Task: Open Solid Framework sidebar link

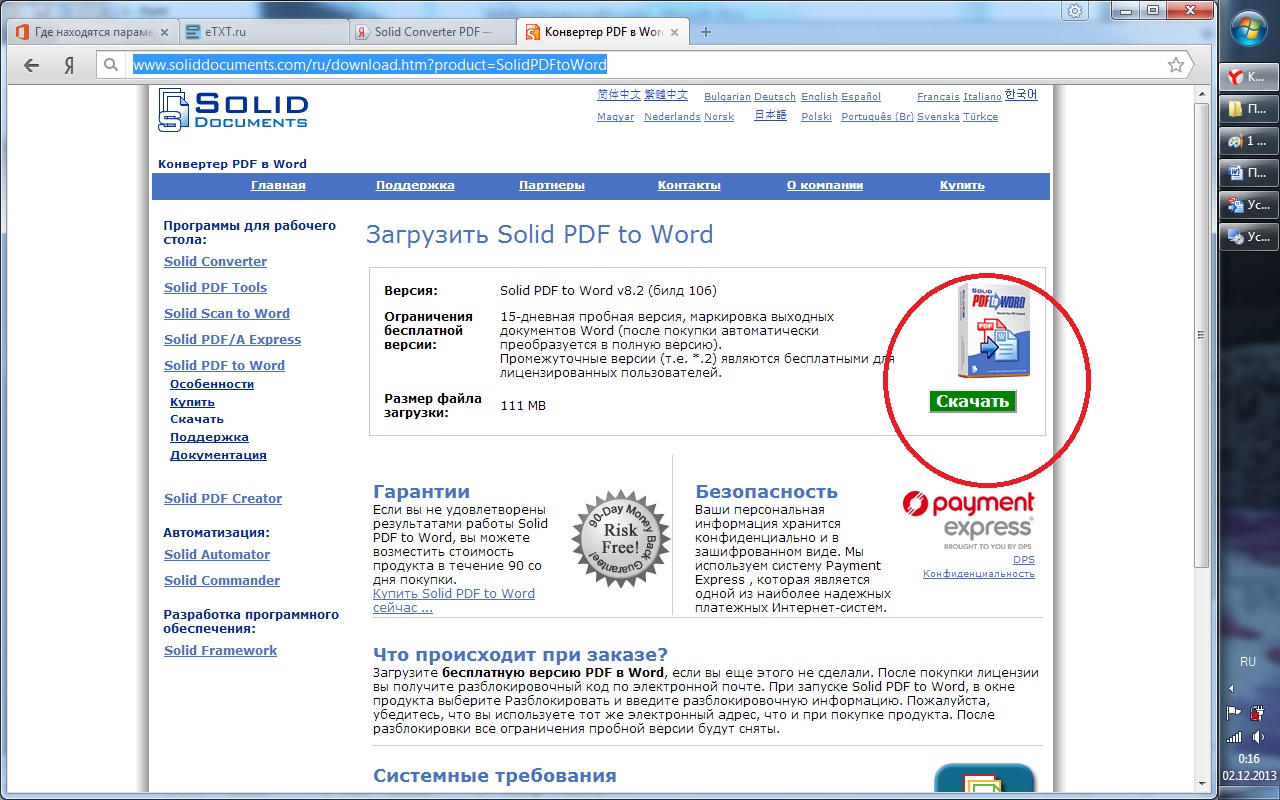Action: (220, 651)
